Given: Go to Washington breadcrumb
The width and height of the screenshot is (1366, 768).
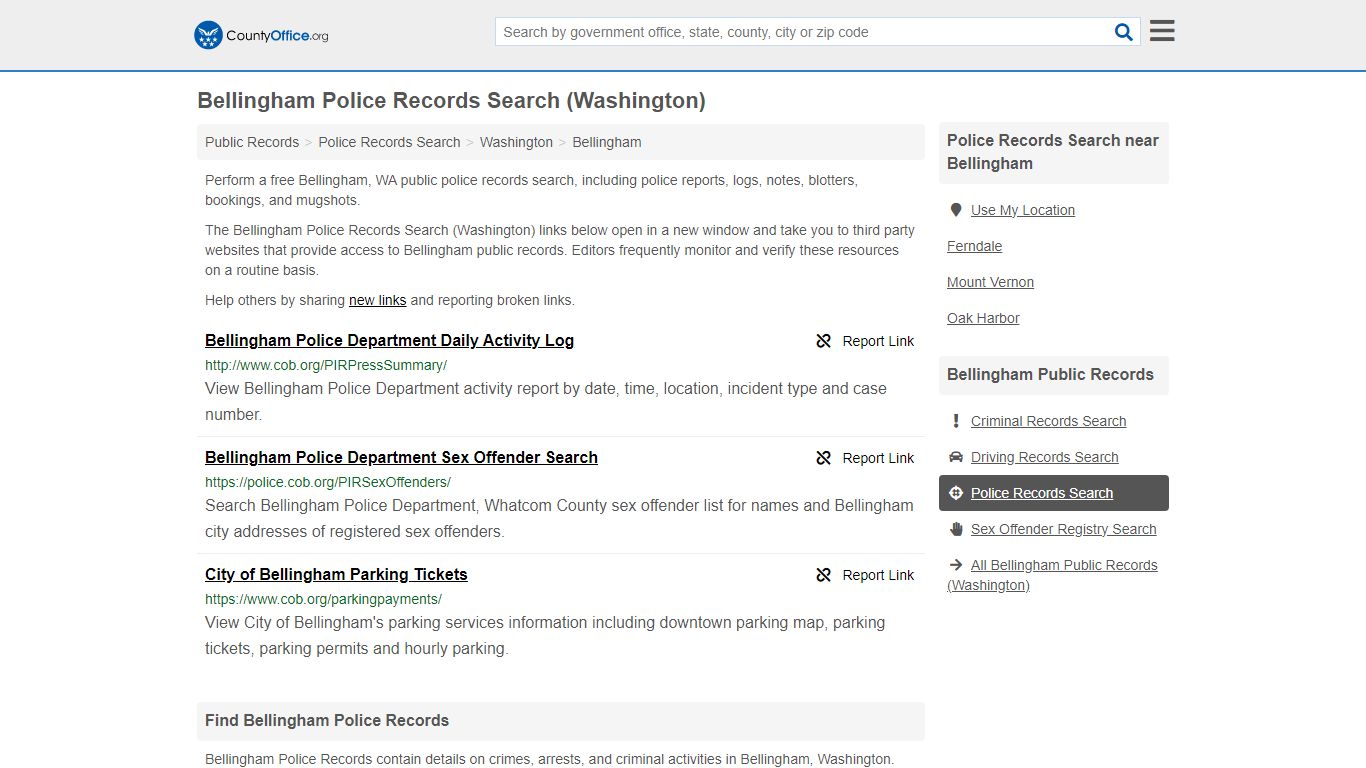Looking at the screenshot, I should [516, 142].
